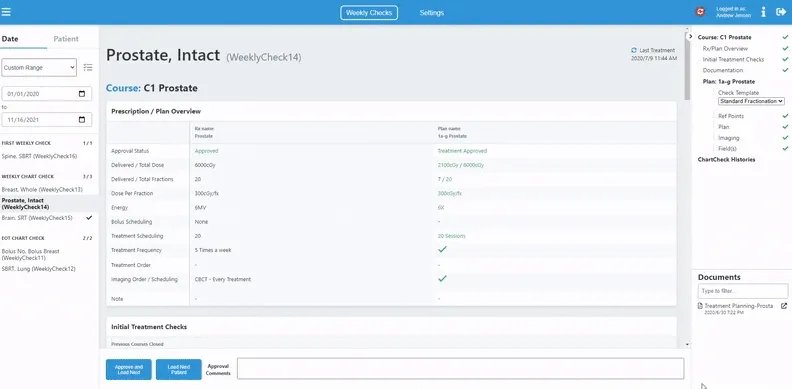Screen dimensions: 792x389
Task: Click checkmark beside Plan outline item
Action: (x=785, y=127)
